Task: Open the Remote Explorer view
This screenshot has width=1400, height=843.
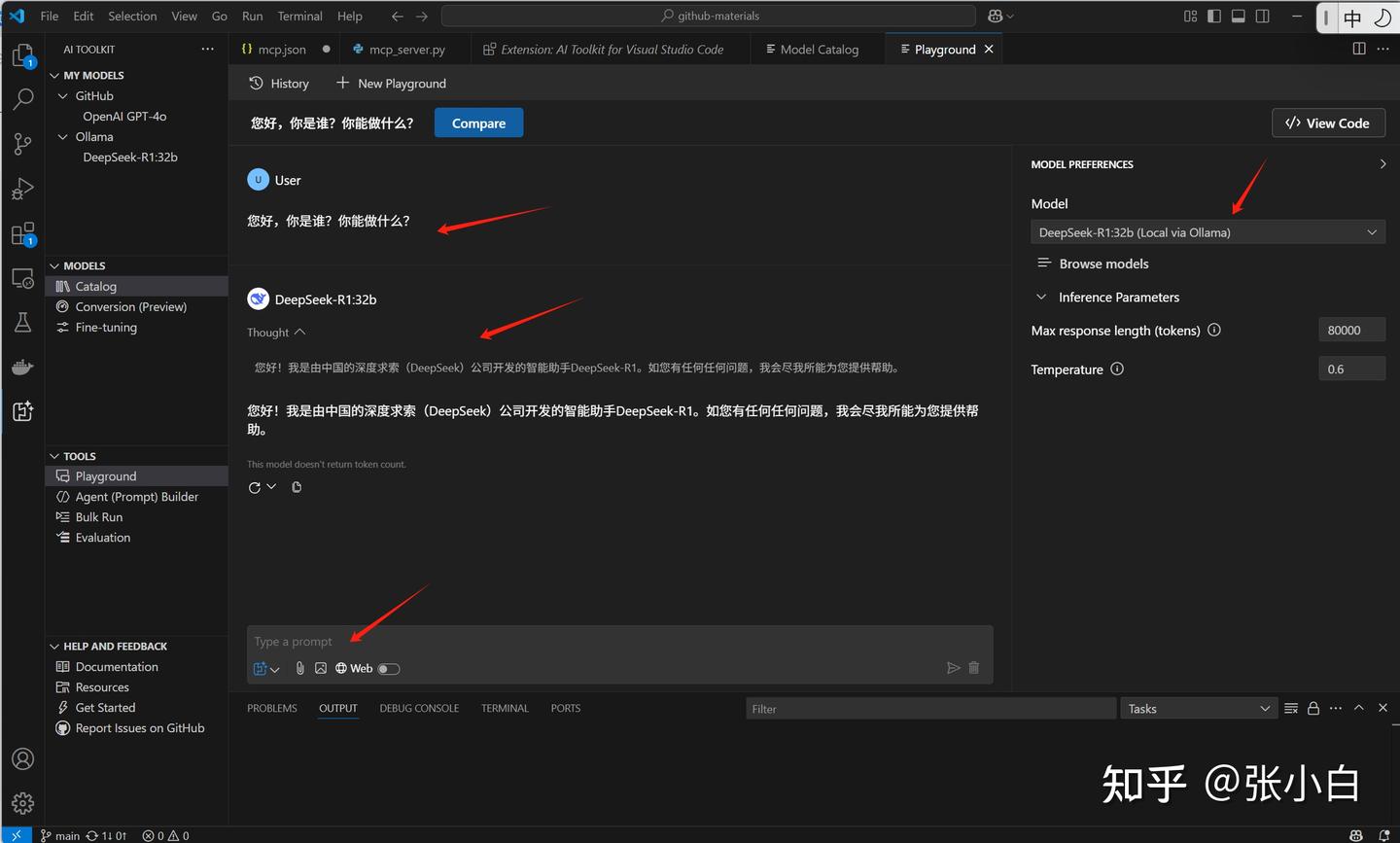Action: pos(22,279)
